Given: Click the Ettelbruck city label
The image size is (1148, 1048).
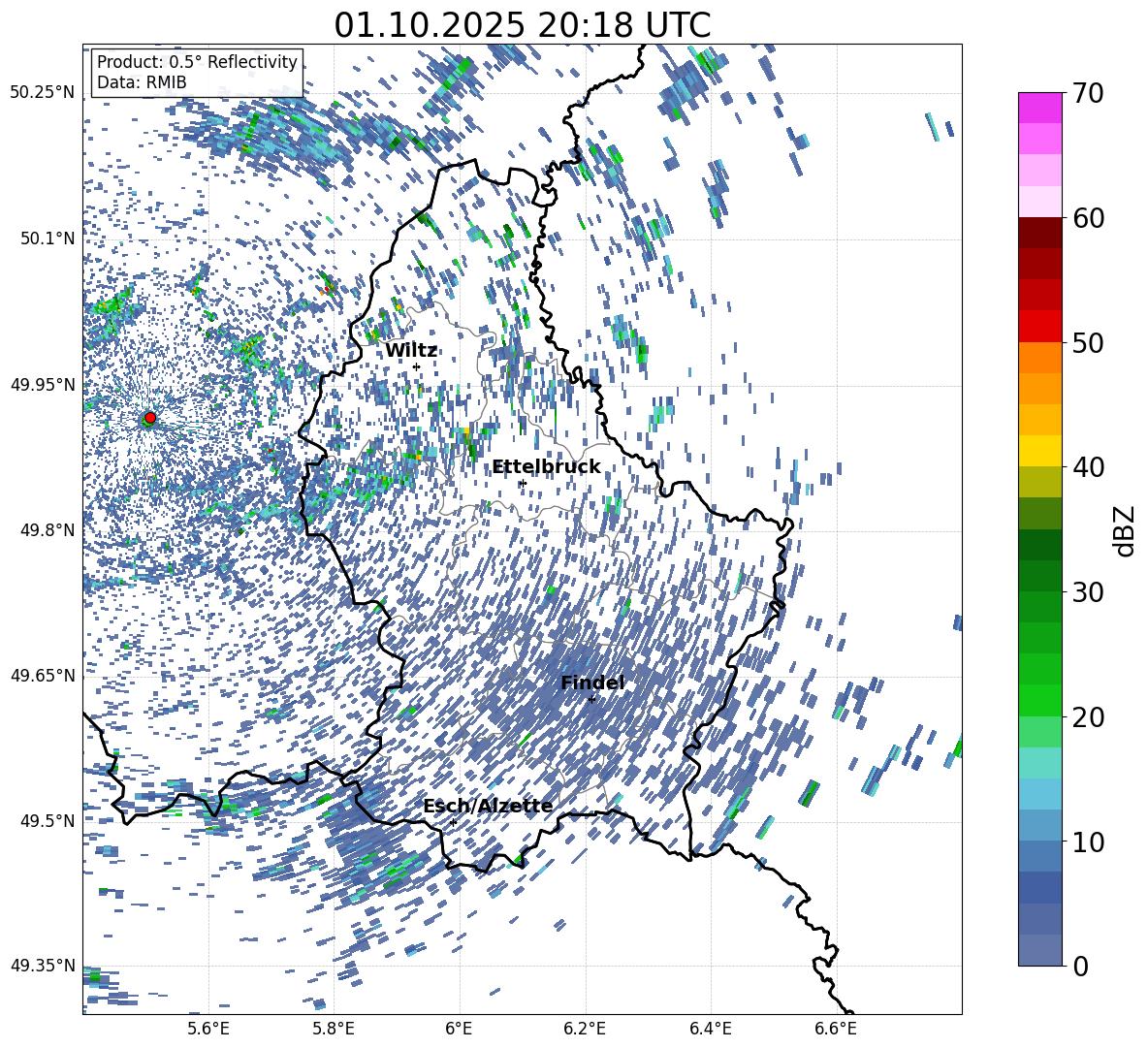Looking at the screenshot, I should point(546,467).
